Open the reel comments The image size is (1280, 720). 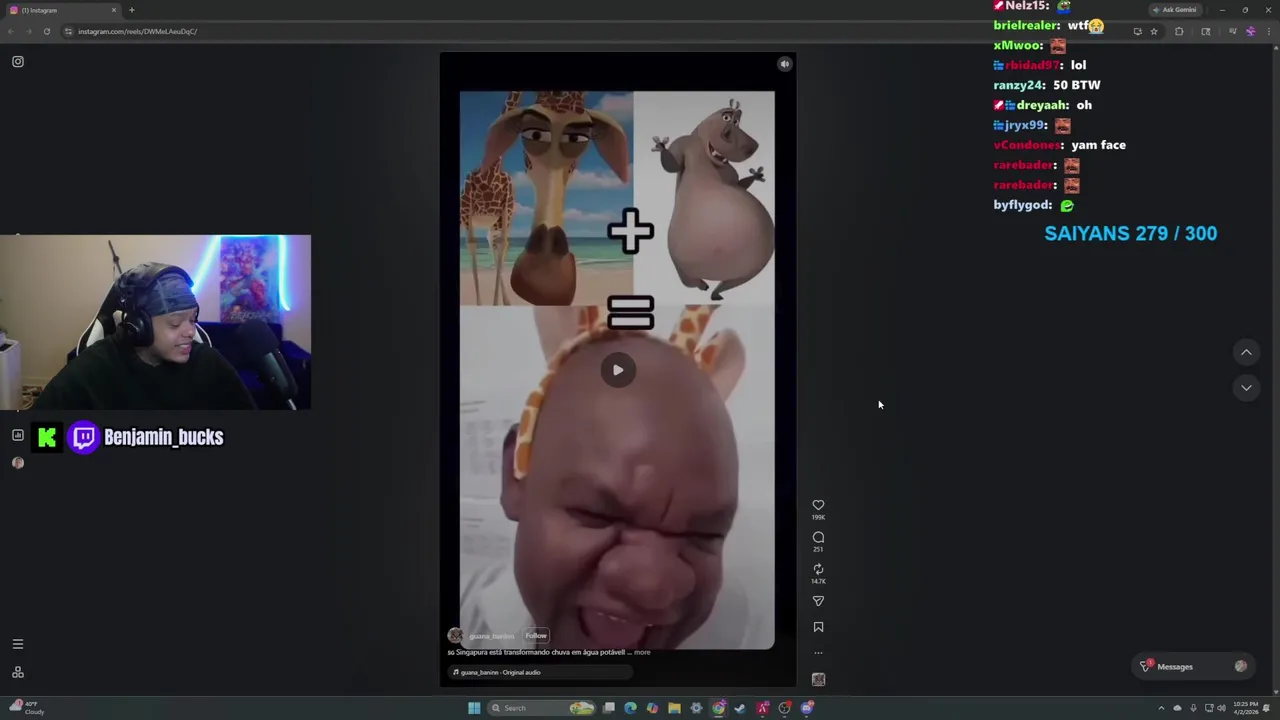pos(818,538)
